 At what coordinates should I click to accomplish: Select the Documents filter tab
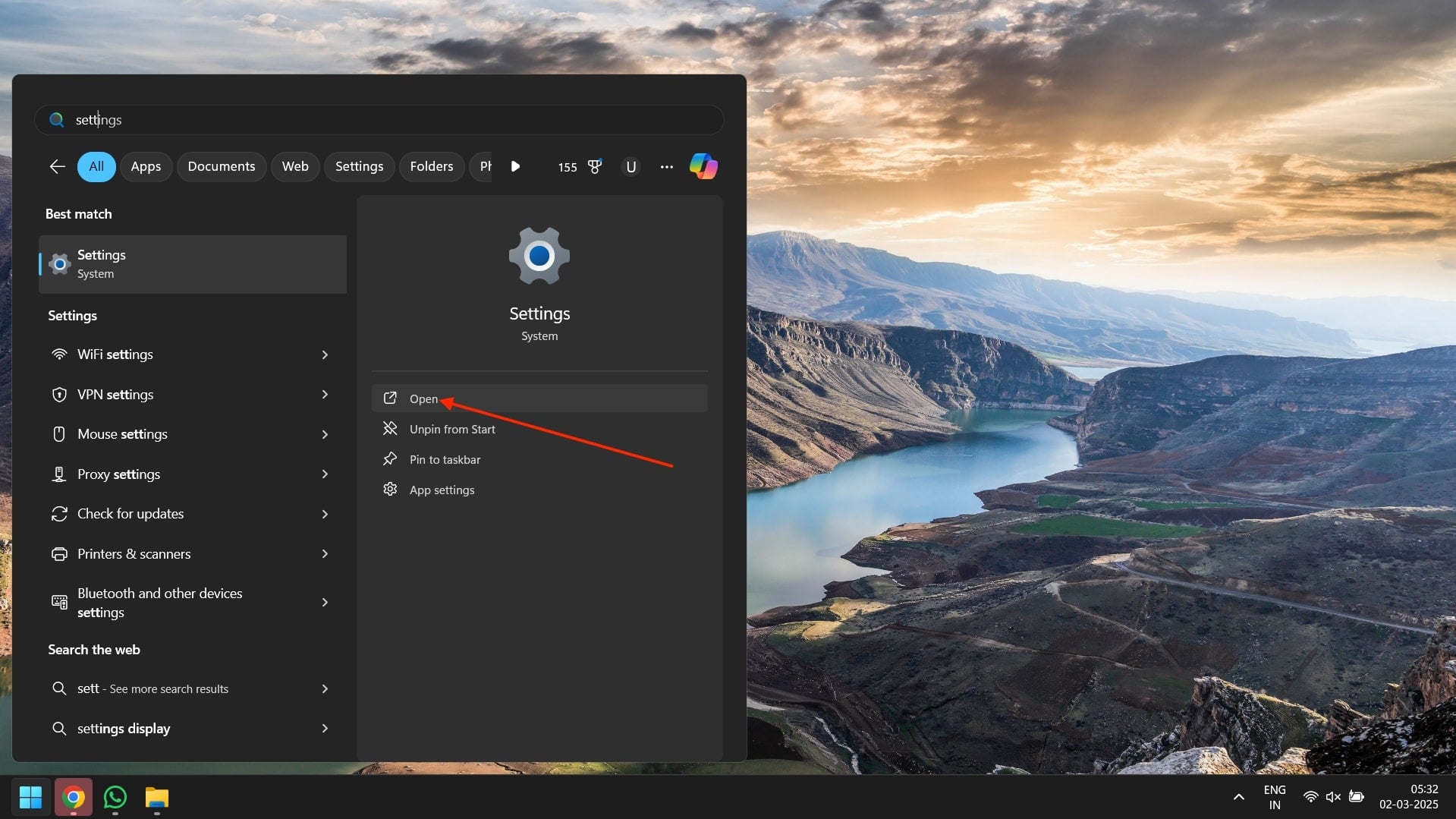pyautogui.click(x=221, y=166)
